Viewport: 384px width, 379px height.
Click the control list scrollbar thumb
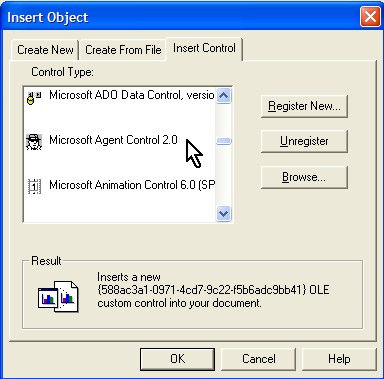point(223,142)
